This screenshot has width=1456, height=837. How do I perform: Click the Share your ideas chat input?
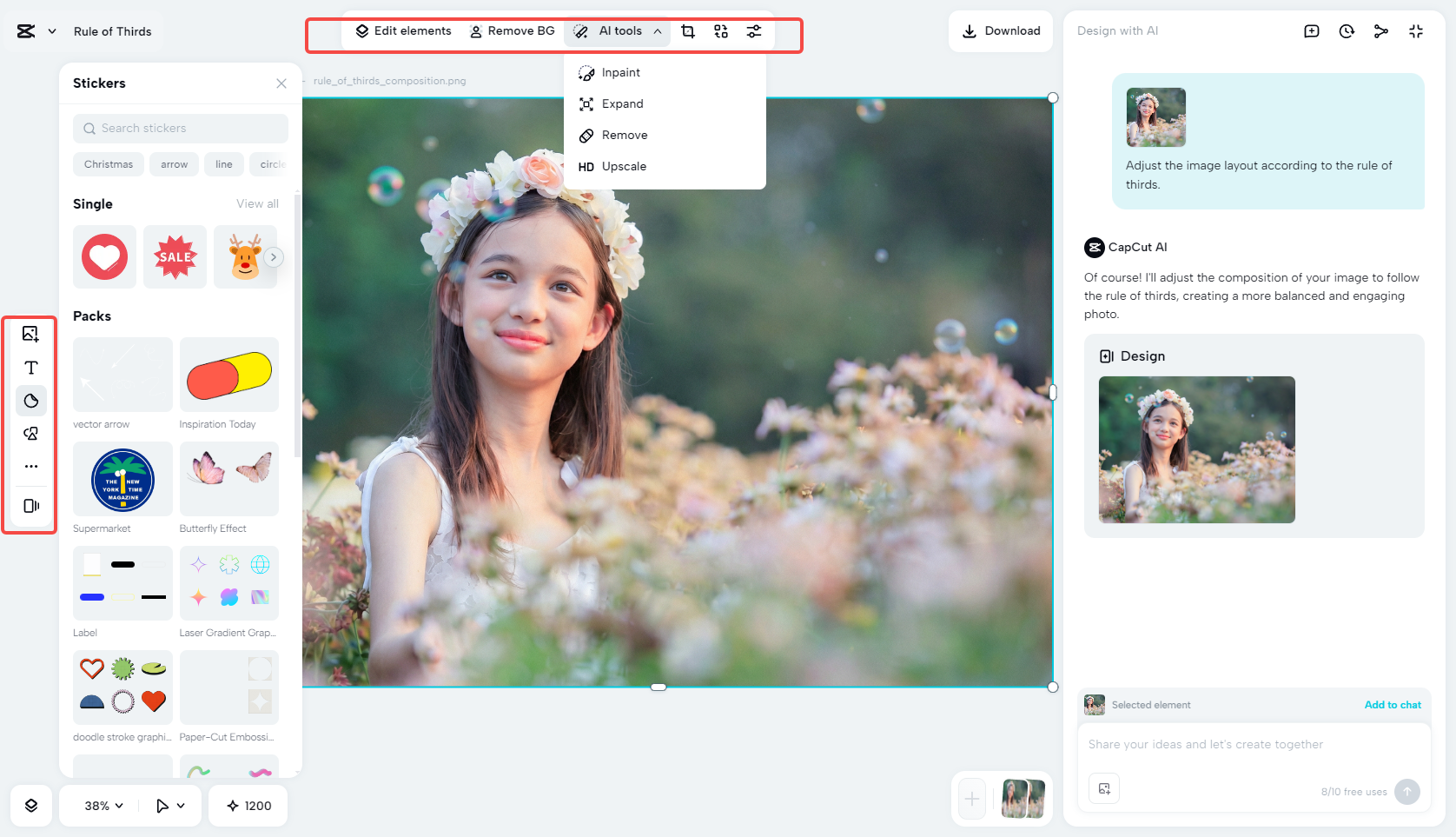(x=1254, y=745)
